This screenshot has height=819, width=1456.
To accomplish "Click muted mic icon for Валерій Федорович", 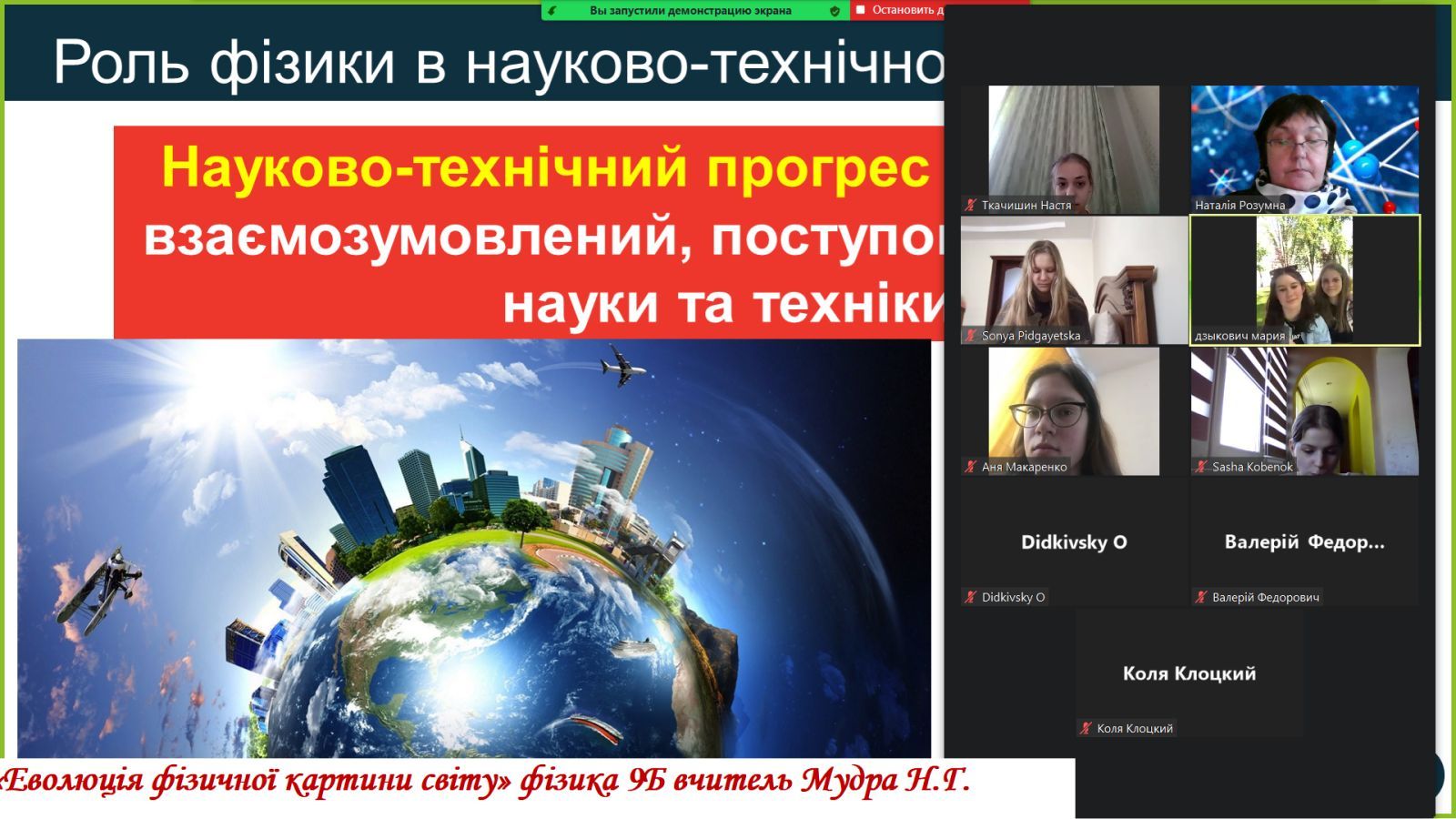I will click(1201, 598).
